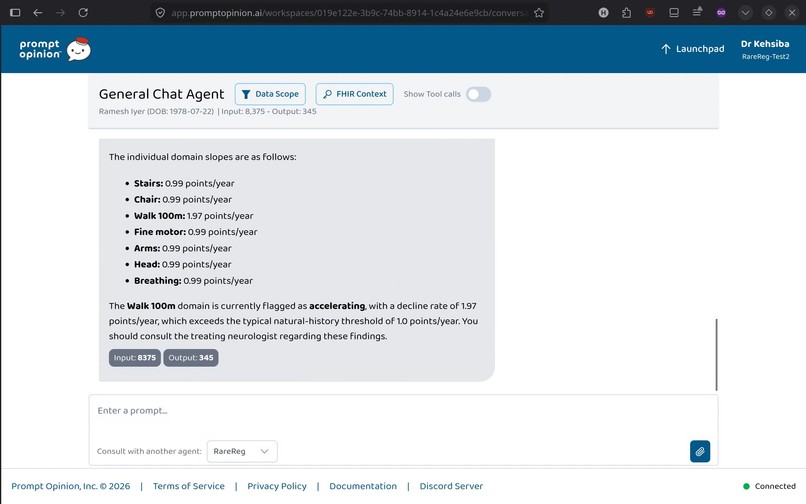This screenshot has height=504, width=806.
Task: Click the bold word accelerating
Action: click(x=337, y=306)
